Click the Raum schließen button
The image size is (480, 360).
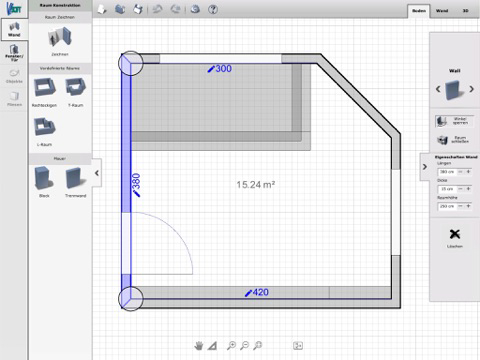click(x=455, y=139)
